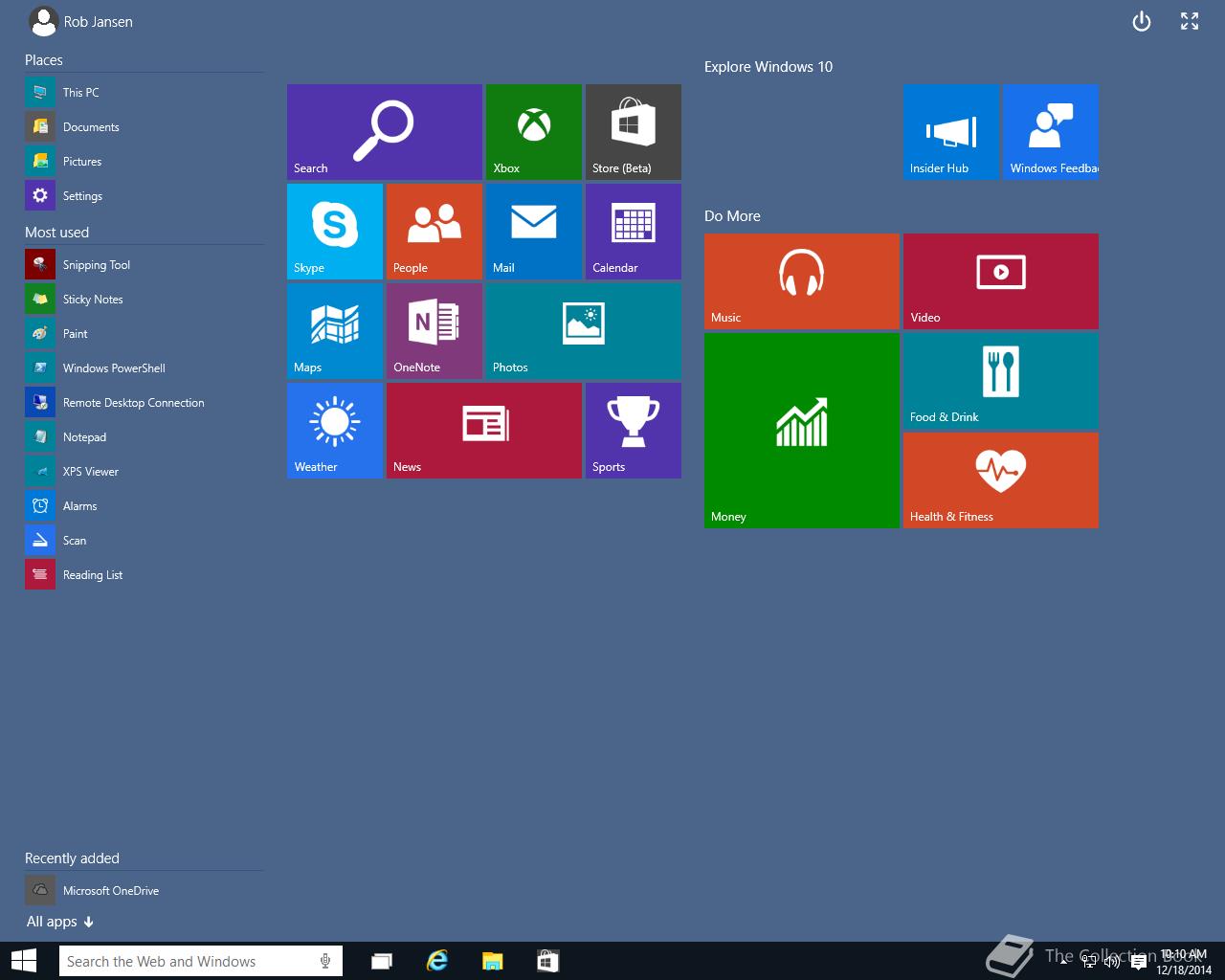
Task: Open File Explorer from the taskbar
Action: tap(492, 961)
